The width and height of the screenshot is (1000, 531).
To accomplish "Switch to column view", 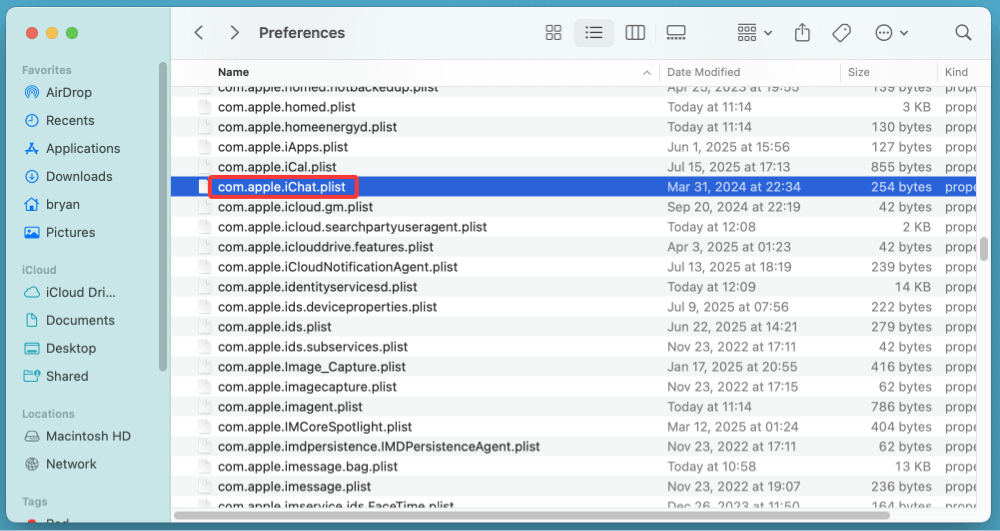I will coord(635,33).
